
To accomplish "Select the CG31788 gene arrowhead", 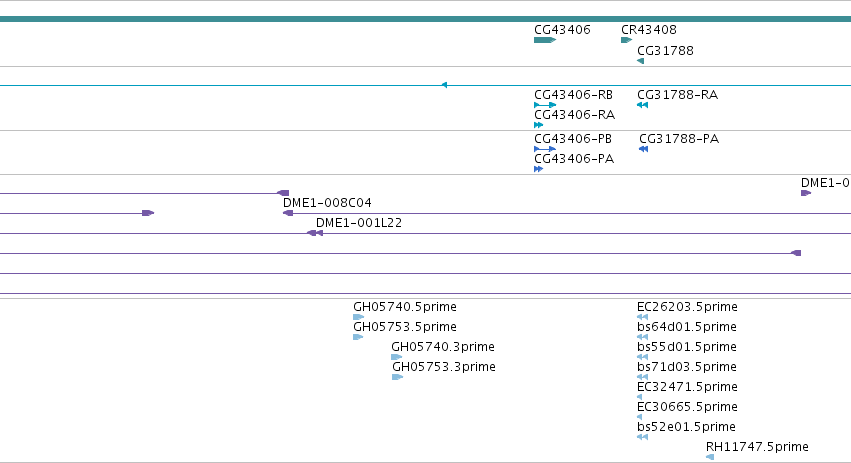I will [x=640, y=61].
